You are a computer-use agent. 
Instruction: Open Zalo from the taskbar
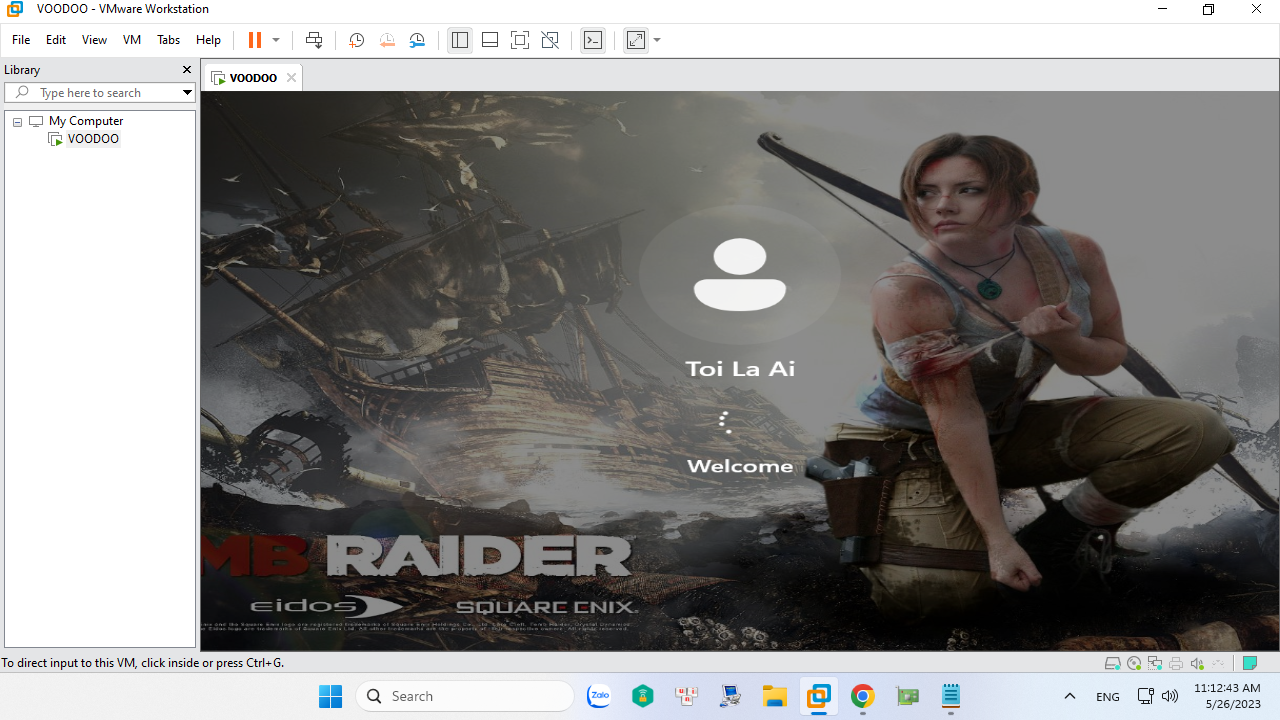click(x=599, y=696)
